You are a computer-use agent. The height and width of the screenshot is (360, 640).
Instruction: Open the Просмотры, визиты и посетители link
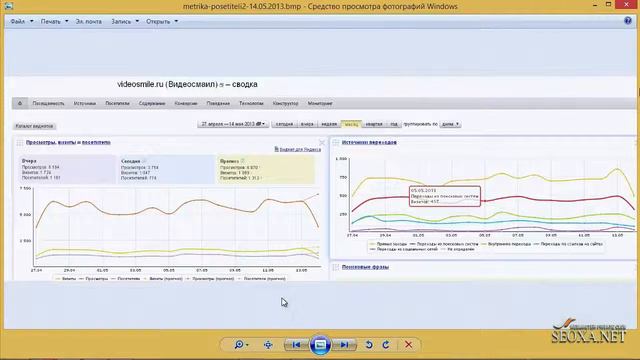click(x=68, y=142)
